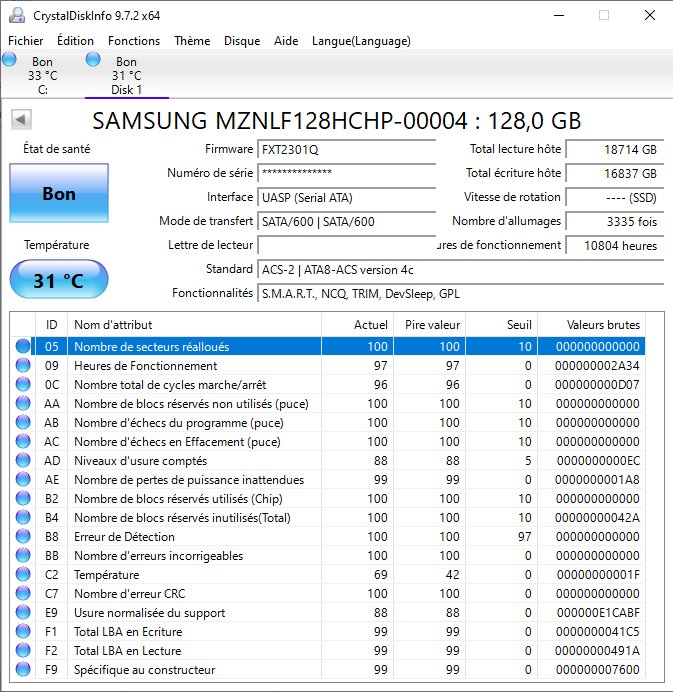
Task: Click status orb of Spécifique au constructeur row
Action: pos(23,669)
